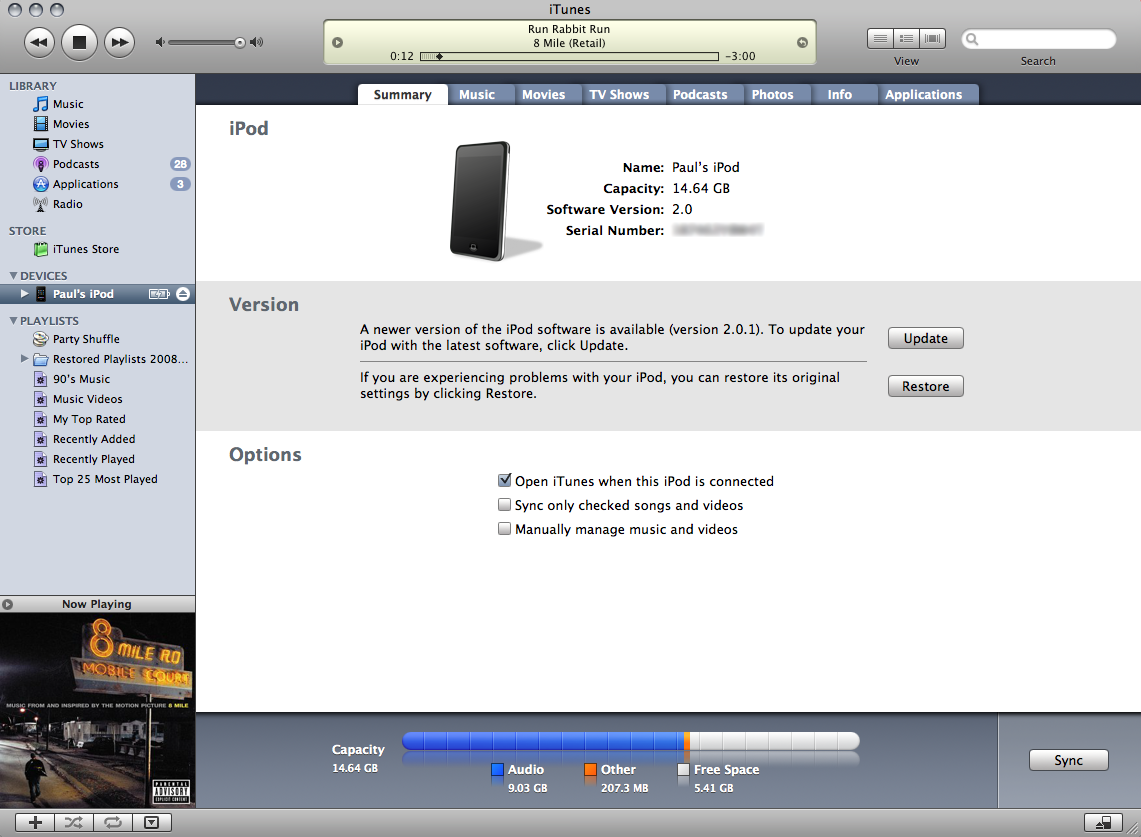Adjust the volume slider knob
Image resolution: width=1141 pixels, height=837 pixels.
(x=239, y=42)
